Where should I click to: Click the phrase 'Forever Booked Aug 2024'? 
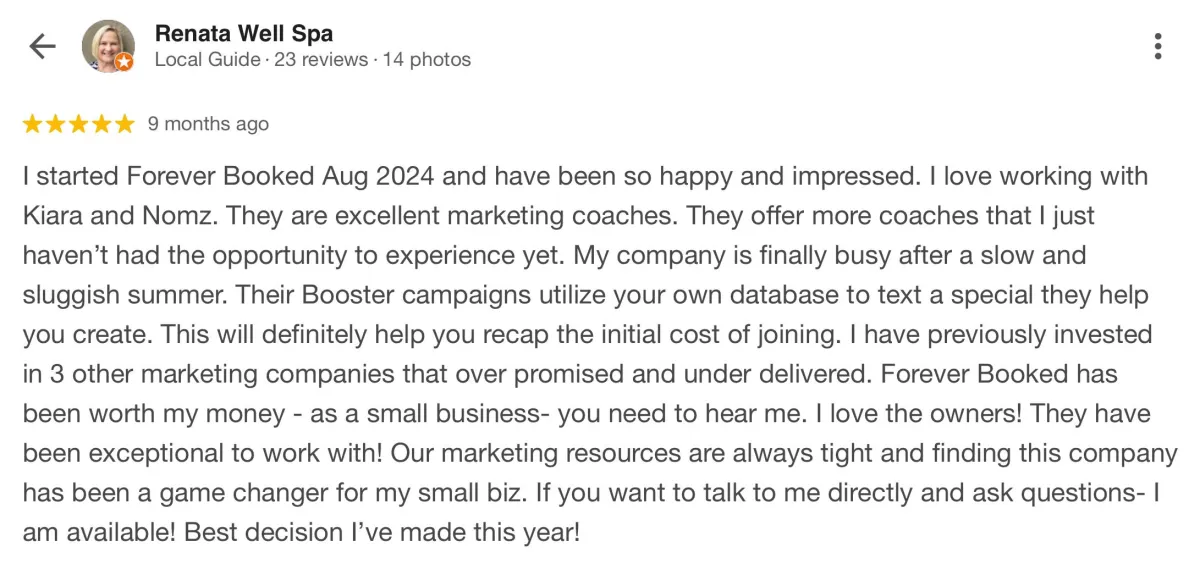coord(281,177)
